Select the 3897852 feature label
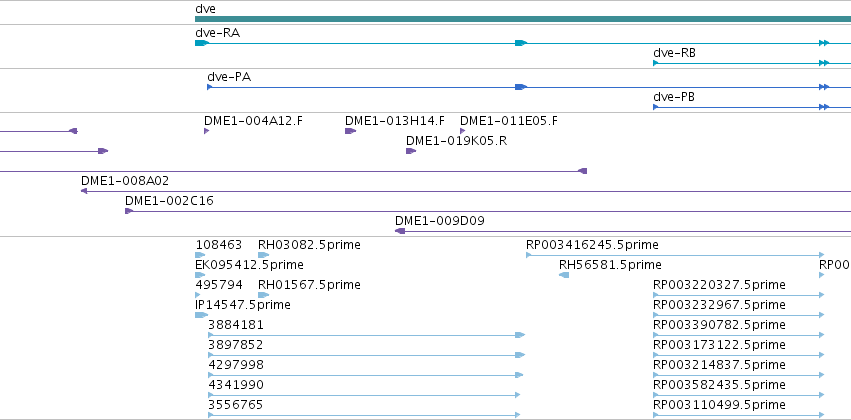The image size is (851, 420). pos(236,345)
